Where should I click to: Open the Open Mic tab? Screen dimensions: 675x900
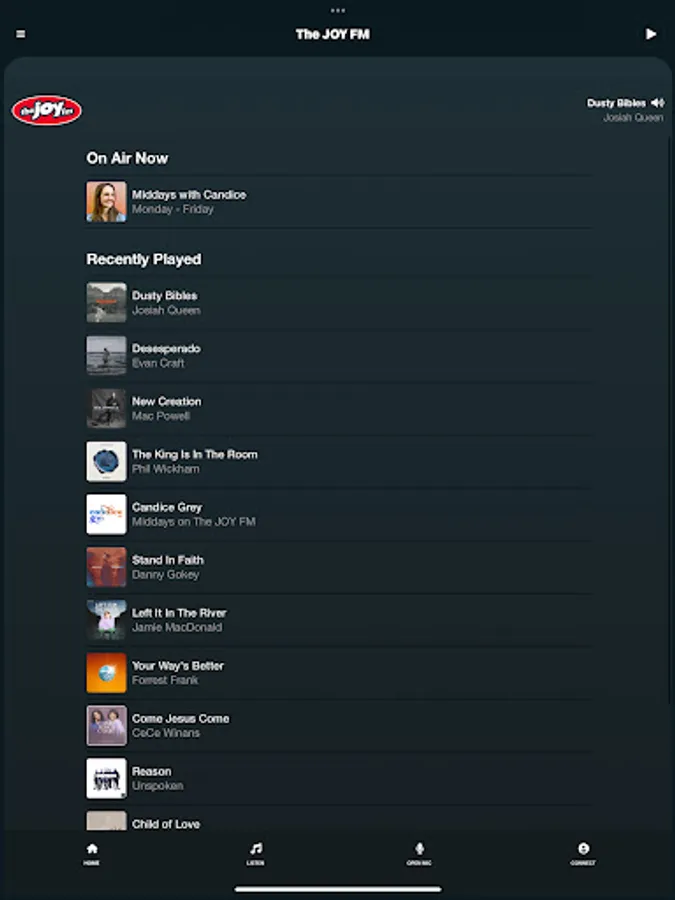[x=420, y=854]
